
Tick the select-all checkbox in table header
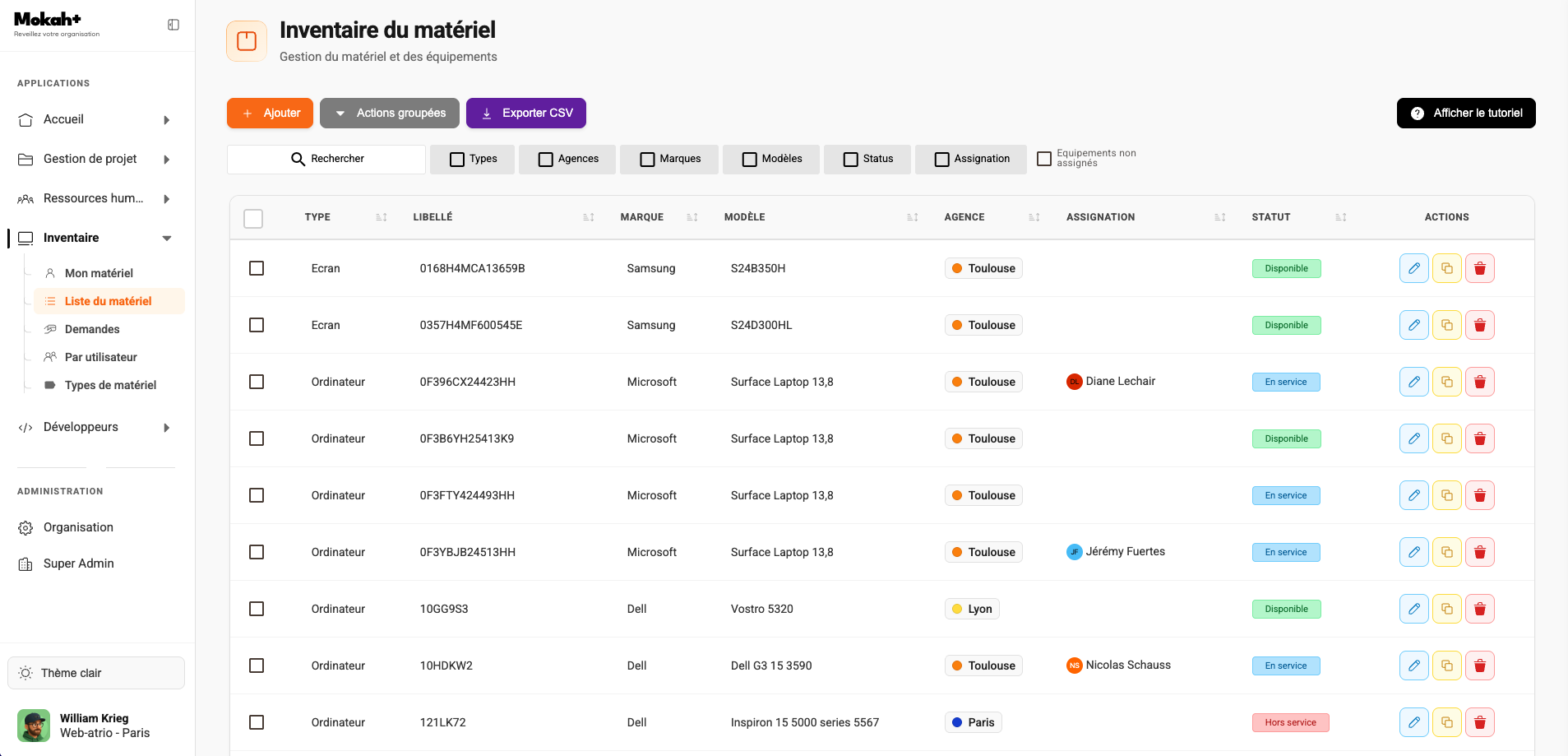point(253,218)
